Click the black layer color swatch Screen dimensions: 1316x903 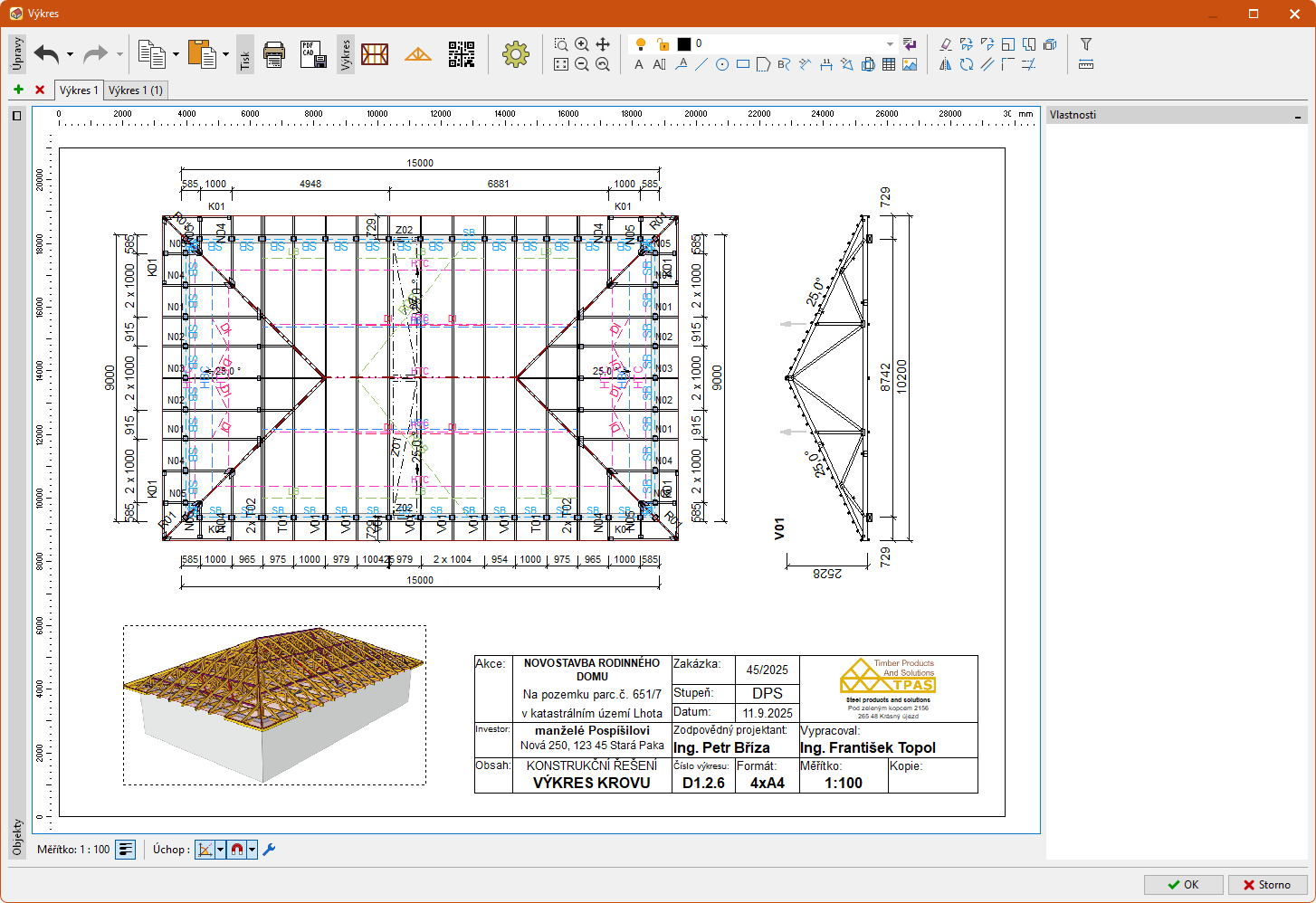coord(684,44)
